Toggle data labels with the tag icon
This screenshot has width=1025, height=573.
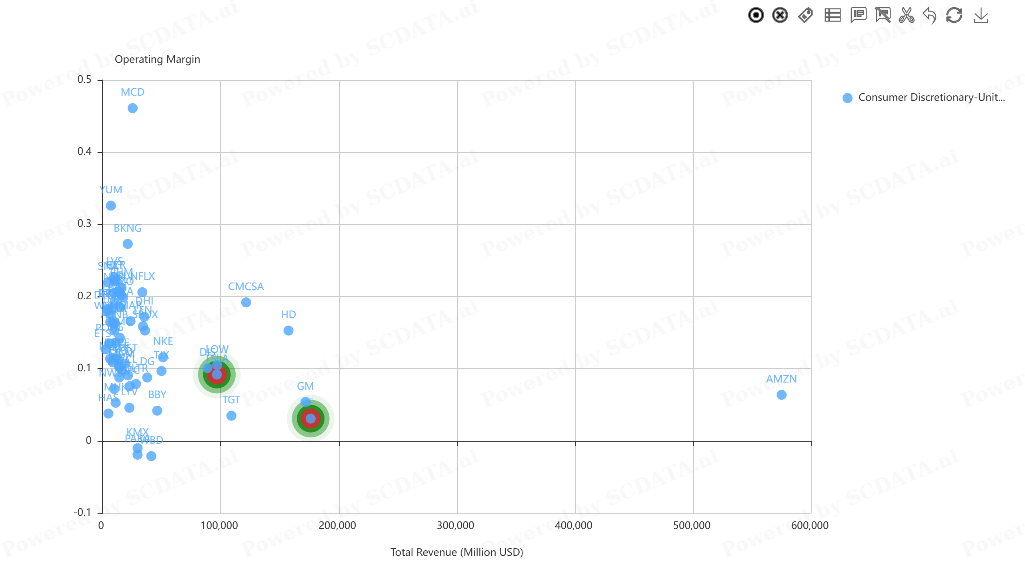(806, 15)
